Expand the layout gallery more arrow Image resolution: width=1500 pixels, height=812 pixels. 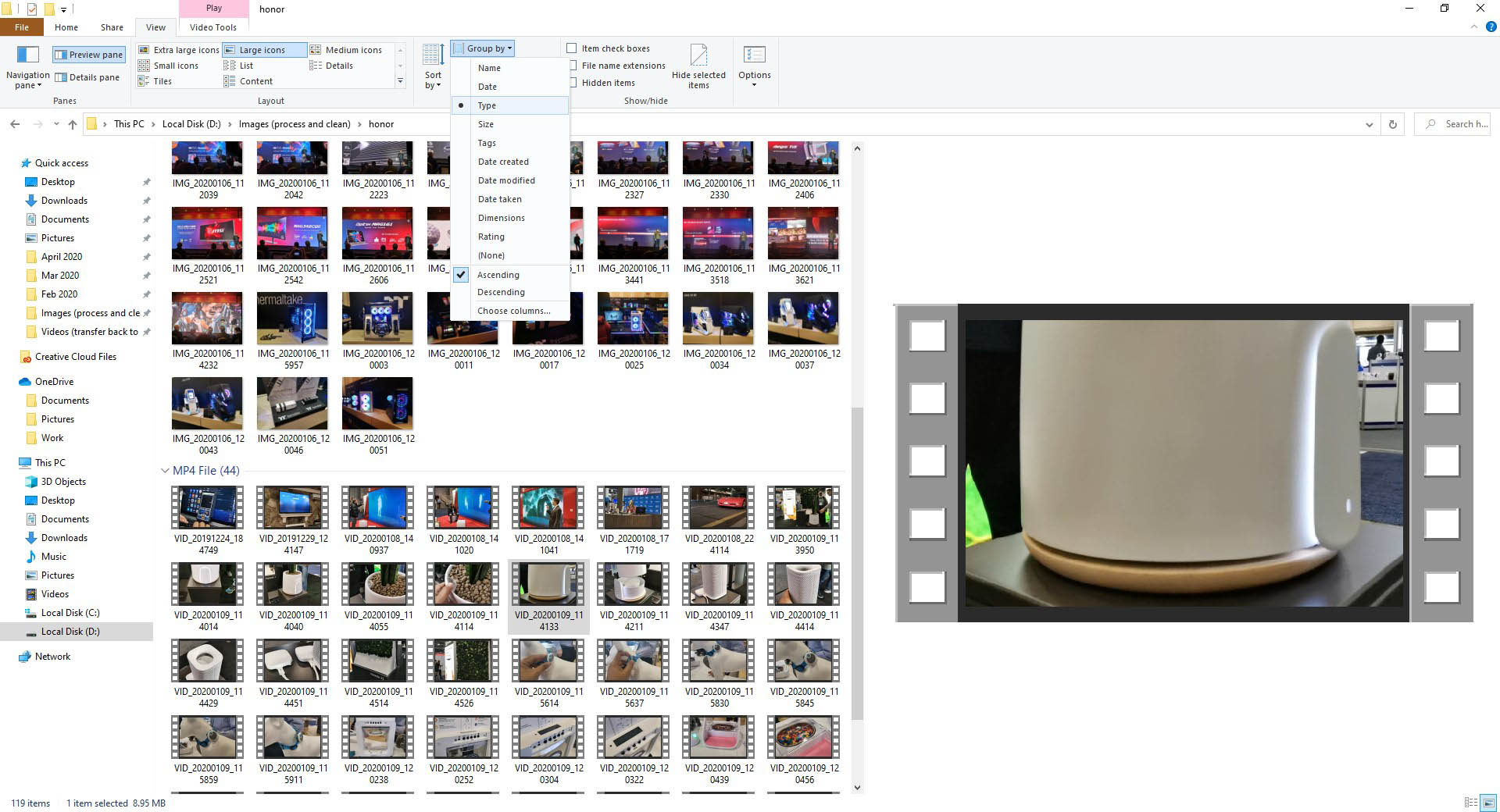coord(400,81)
